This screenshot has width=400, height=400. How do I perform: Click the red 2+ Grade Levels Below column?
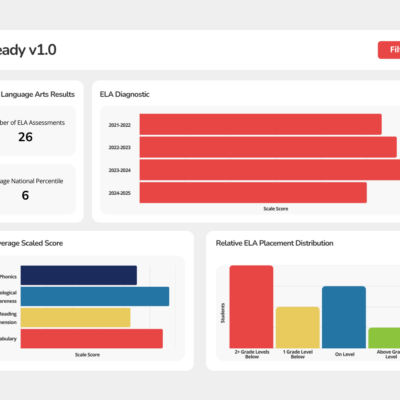(x=251, y=307)
